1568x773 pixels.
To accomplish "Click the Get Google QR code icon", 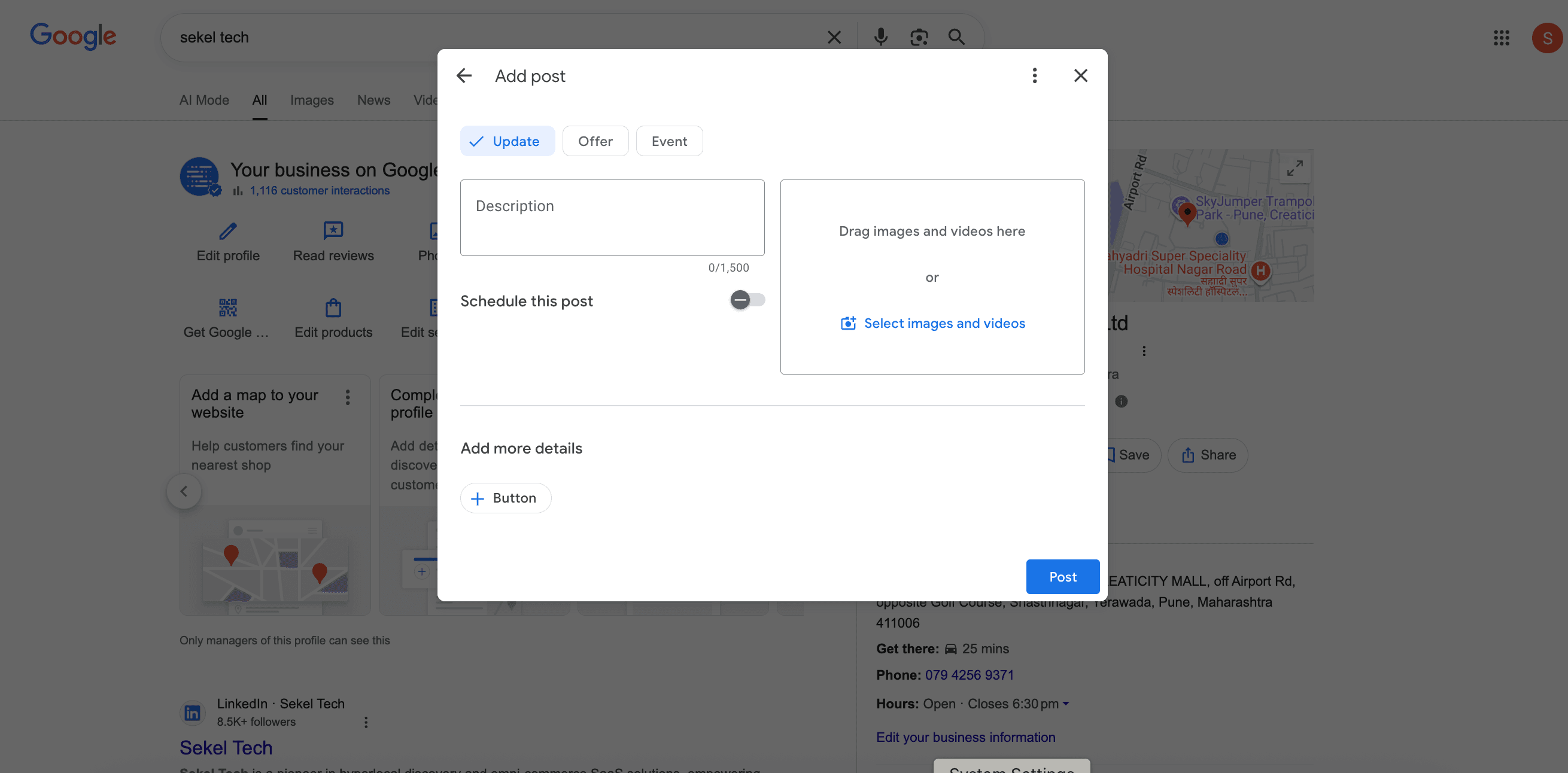I will tap(227, 308).
